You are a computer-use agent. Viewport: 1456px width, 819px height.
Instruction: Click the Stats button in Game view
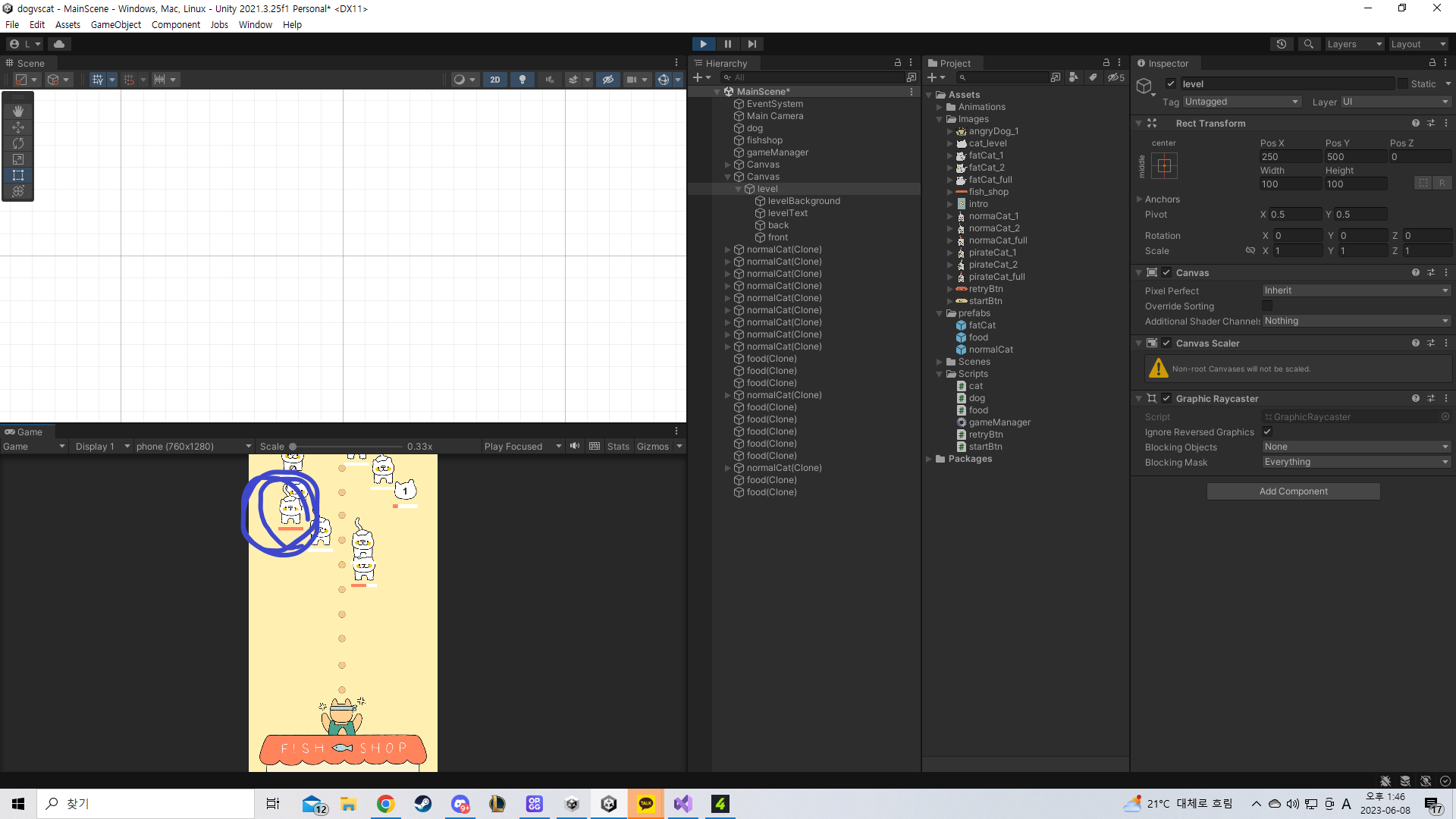tap(618, 447)
